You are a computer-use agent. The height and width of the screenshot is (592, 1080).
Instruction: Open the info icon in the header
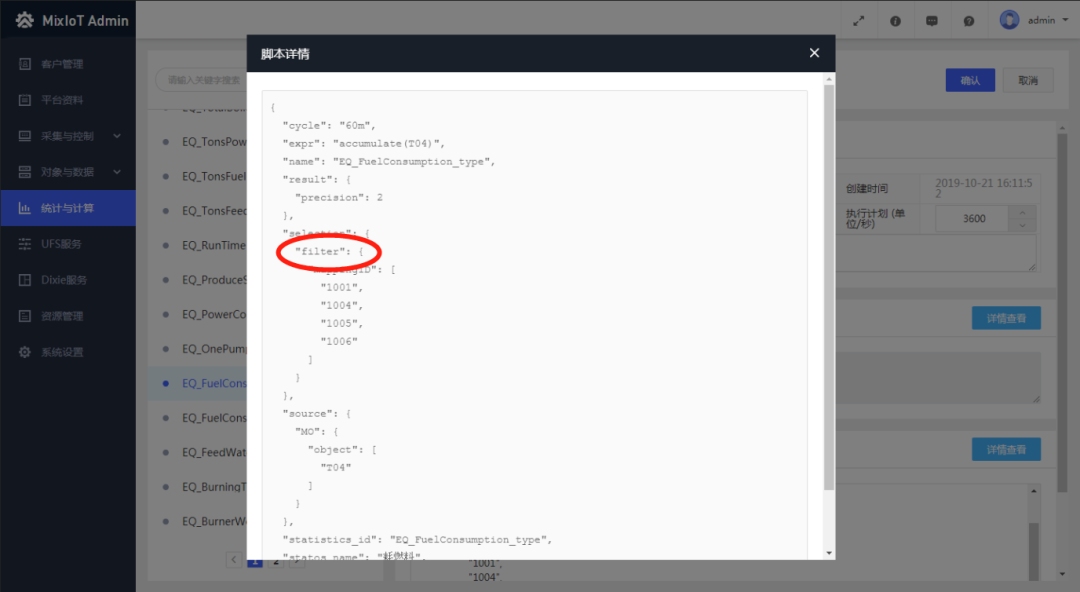[x=895, y=20]
